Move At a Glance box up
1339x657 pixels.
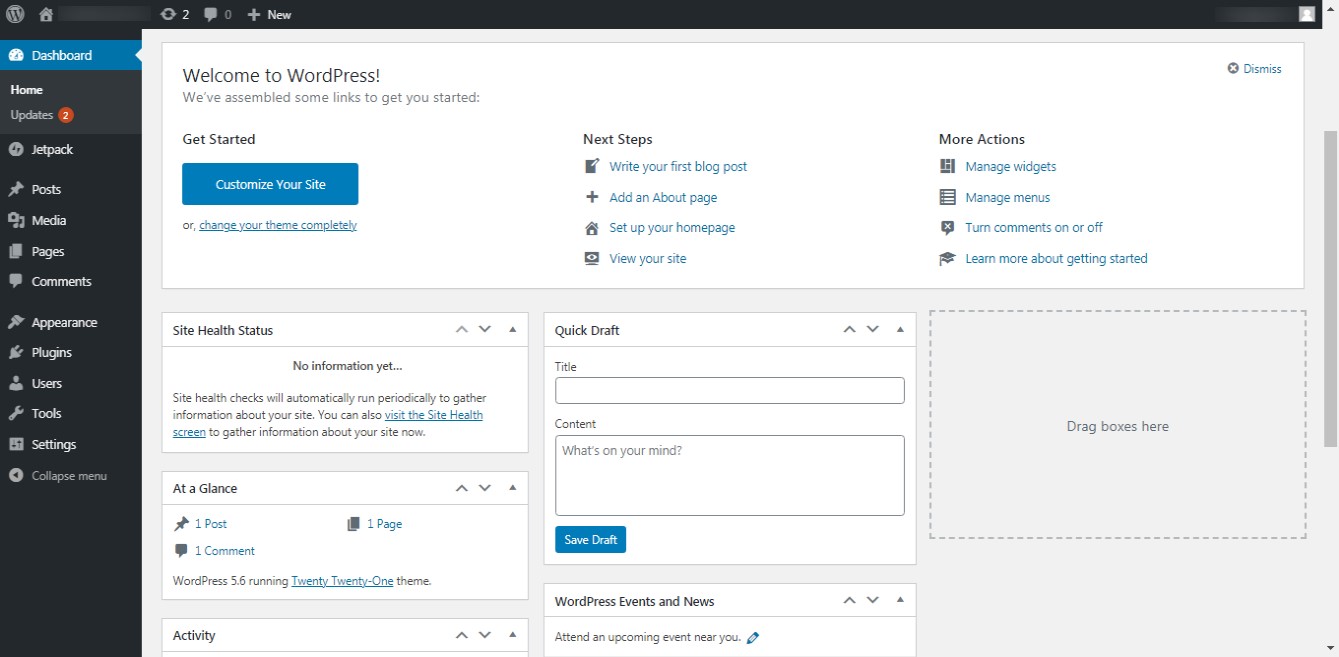[462, 488]
